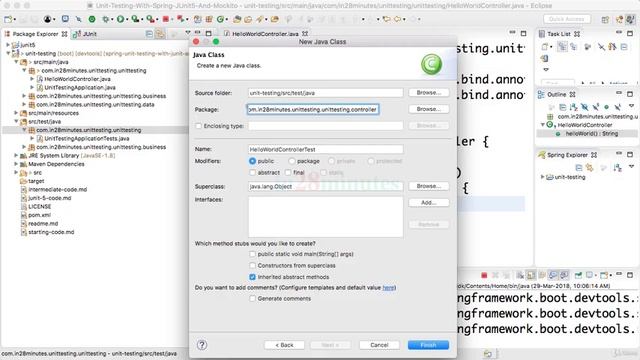Click the Add... interfaces button
The width and height of the screenshot is (640, 360).
point(429,202)
